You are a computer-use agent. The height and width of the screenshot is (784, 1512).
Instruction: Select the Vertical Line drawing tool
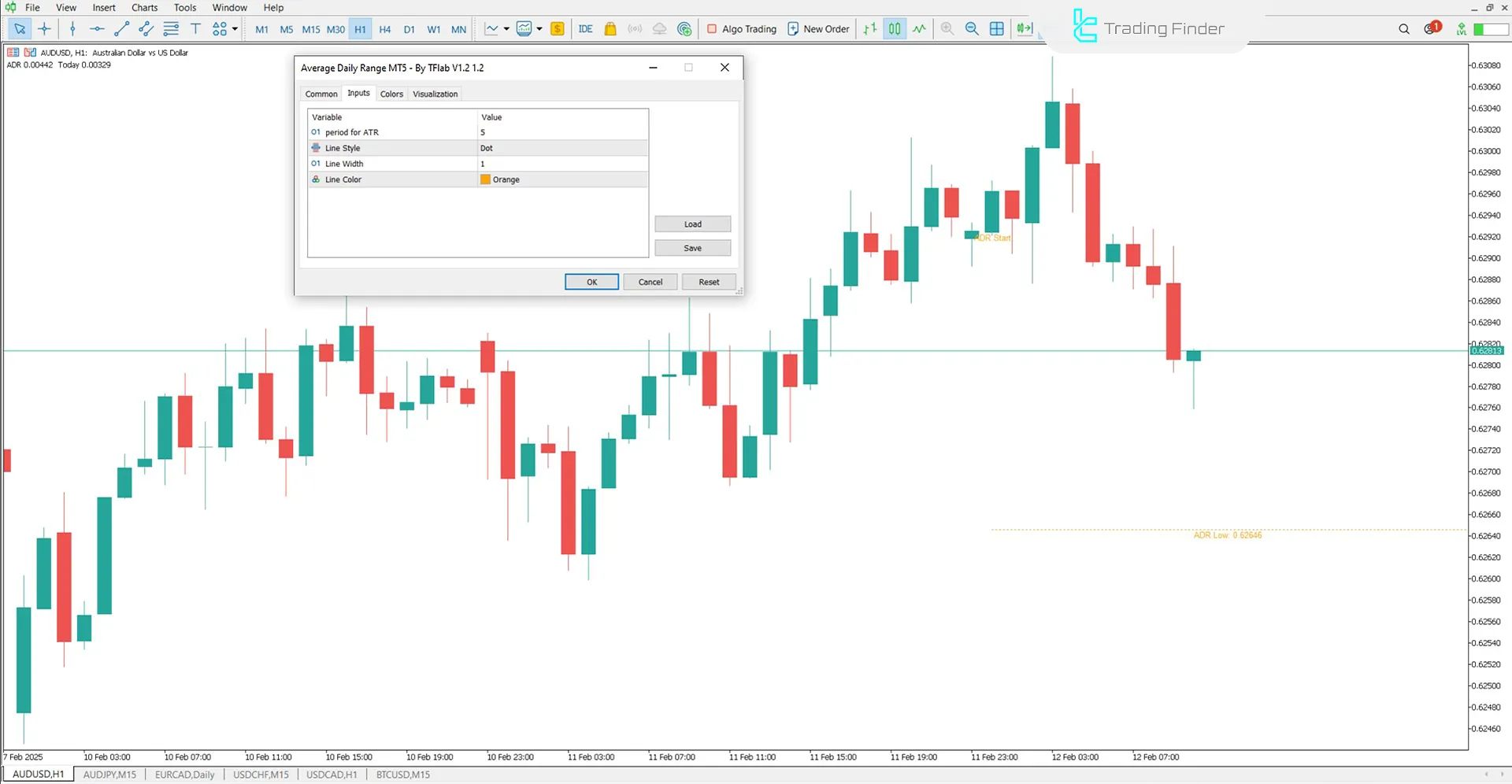point(72,28)
